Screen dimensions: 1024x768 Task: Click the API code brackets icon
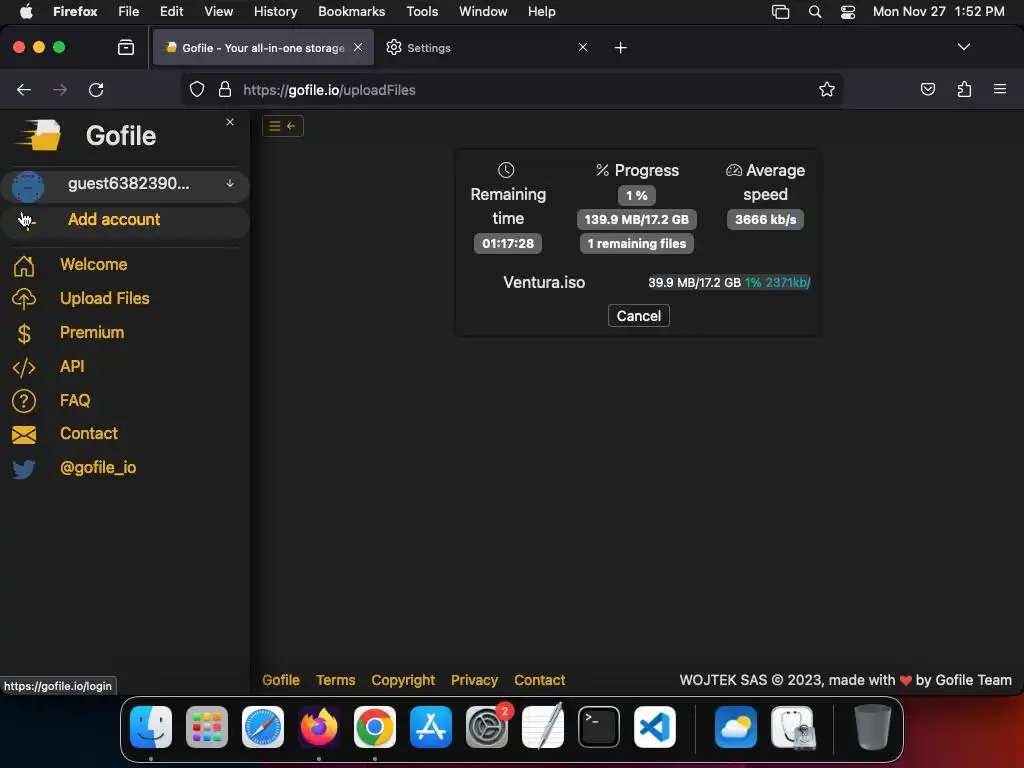[24, 368]
